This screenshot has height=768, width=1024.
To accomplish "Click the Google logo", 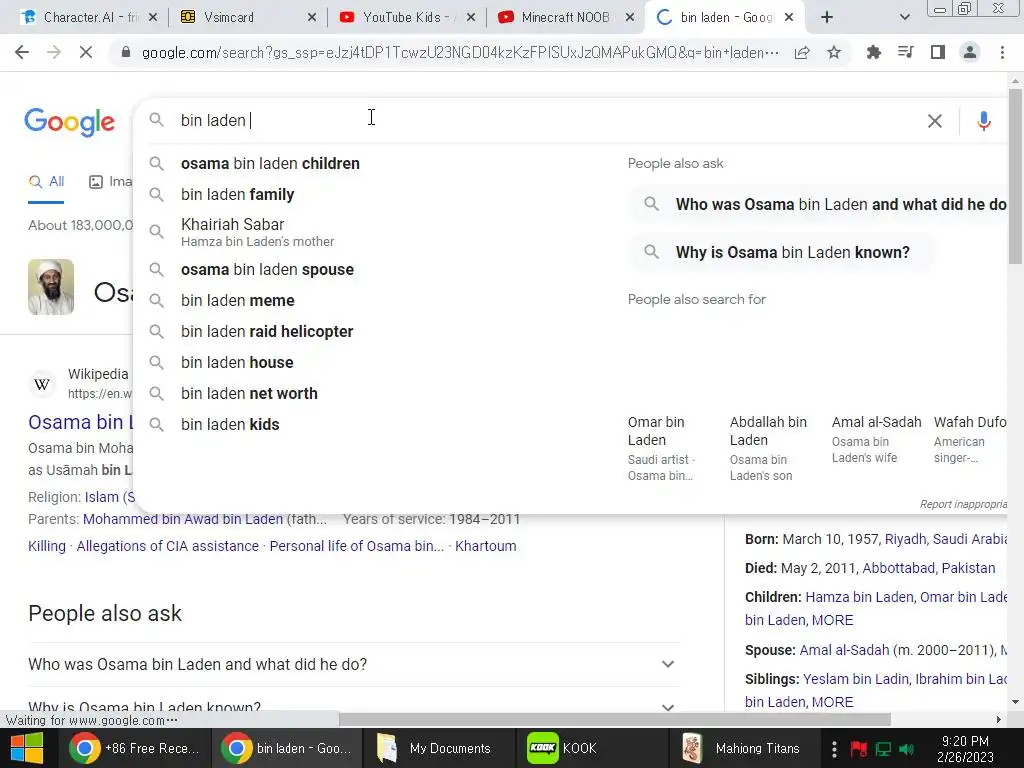I will point(69,122).
